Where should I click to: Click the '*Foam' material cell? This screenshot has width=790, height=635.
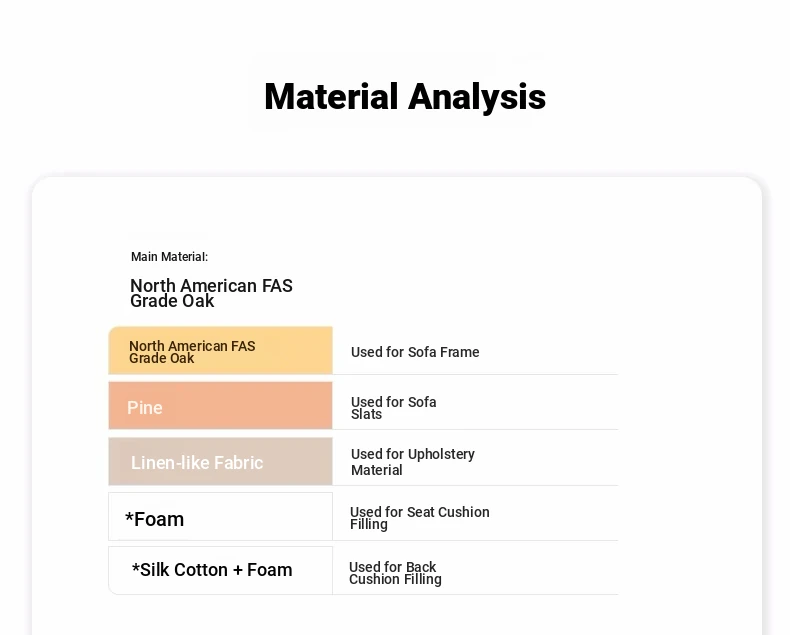(x=220, y=518)
